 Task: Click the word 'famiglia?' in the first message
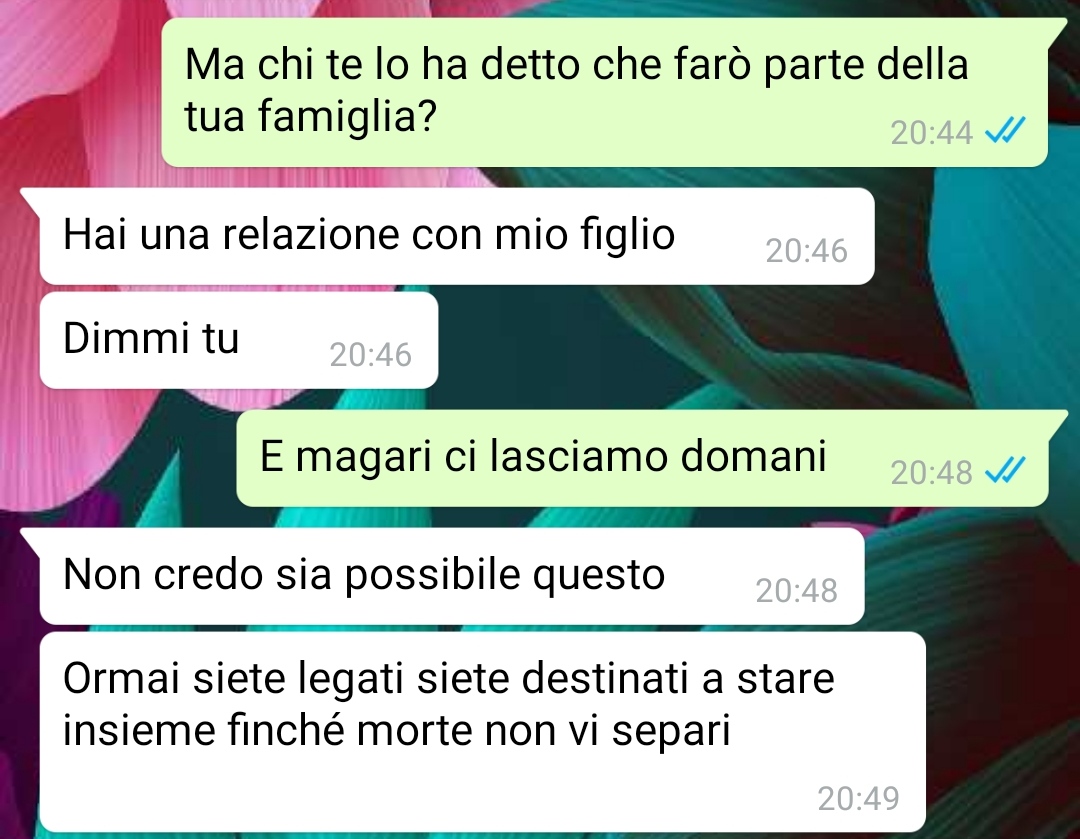348,116
